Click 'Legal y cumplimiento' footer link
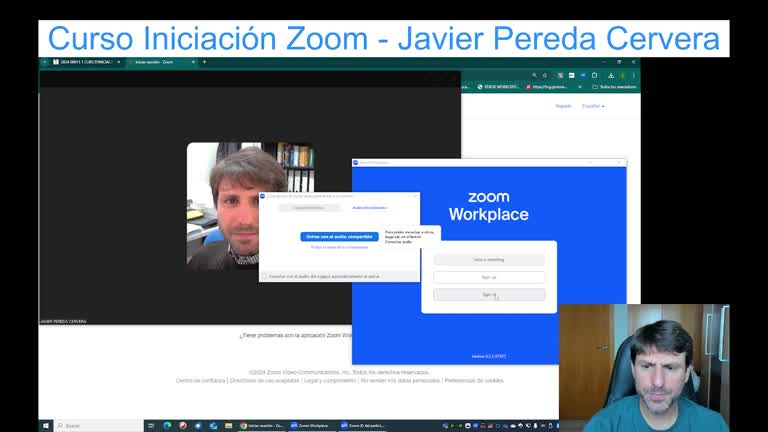 coord(330,381)
